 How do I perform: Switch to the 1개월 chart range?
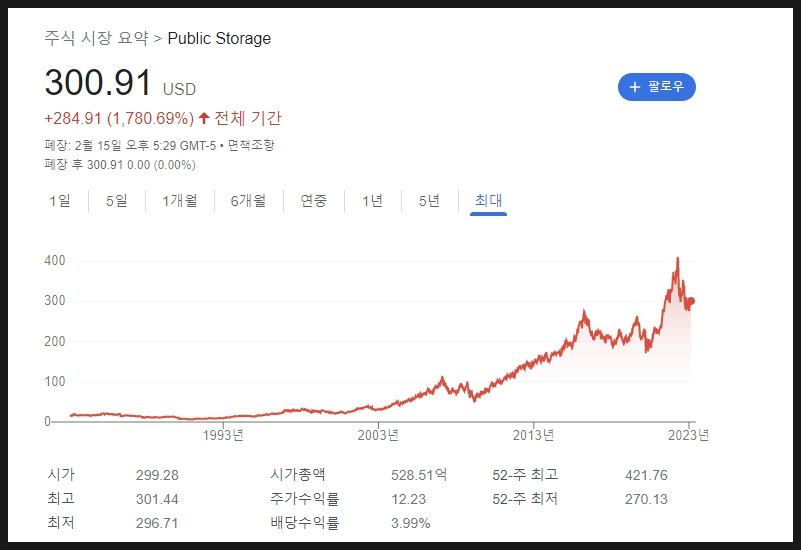coord(180,201)
